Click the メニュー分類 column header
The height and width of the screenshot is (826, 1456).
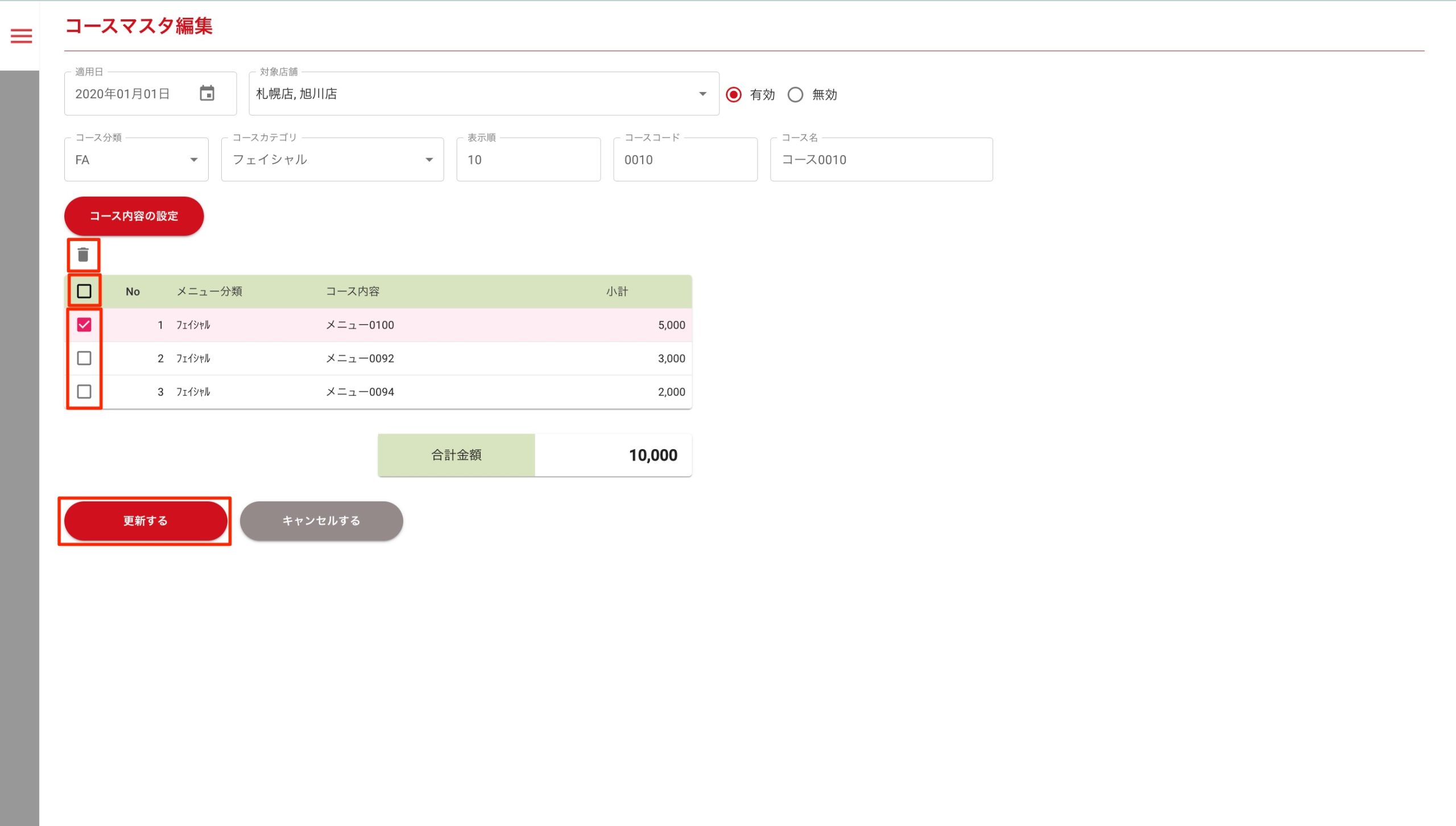209,292
